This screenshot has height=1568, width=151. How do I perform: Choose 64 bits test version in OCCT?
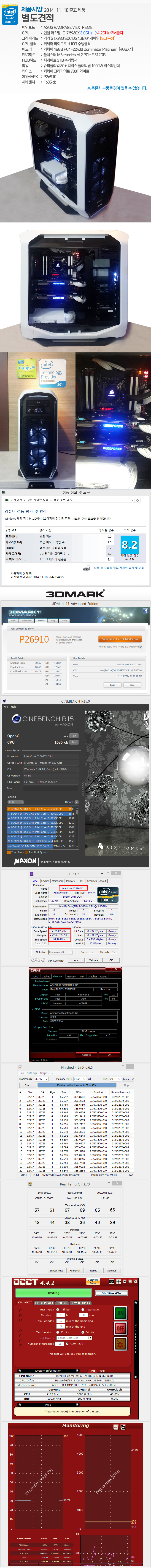pos(83,1332)
